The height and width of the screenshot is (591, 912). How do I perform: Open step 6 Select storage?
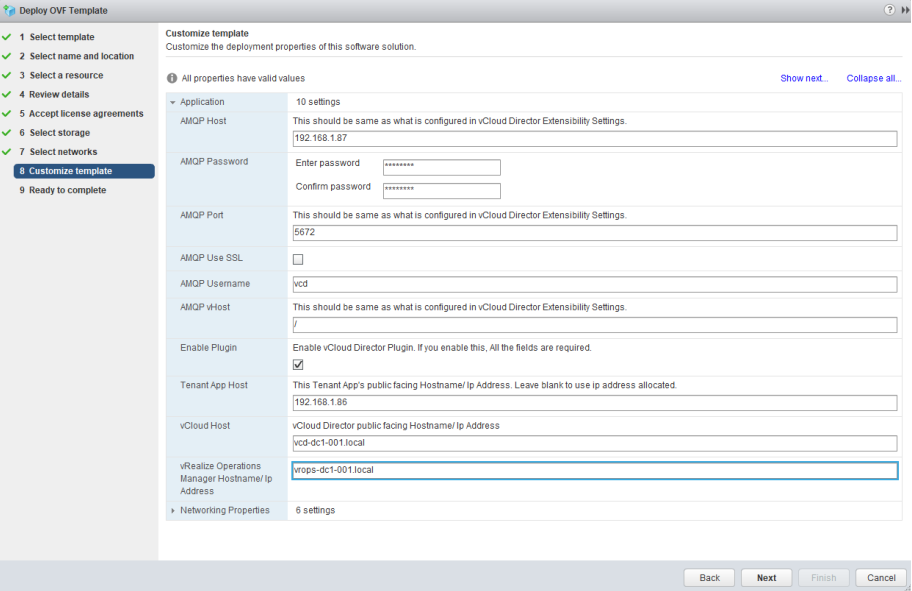pos(59,133)
